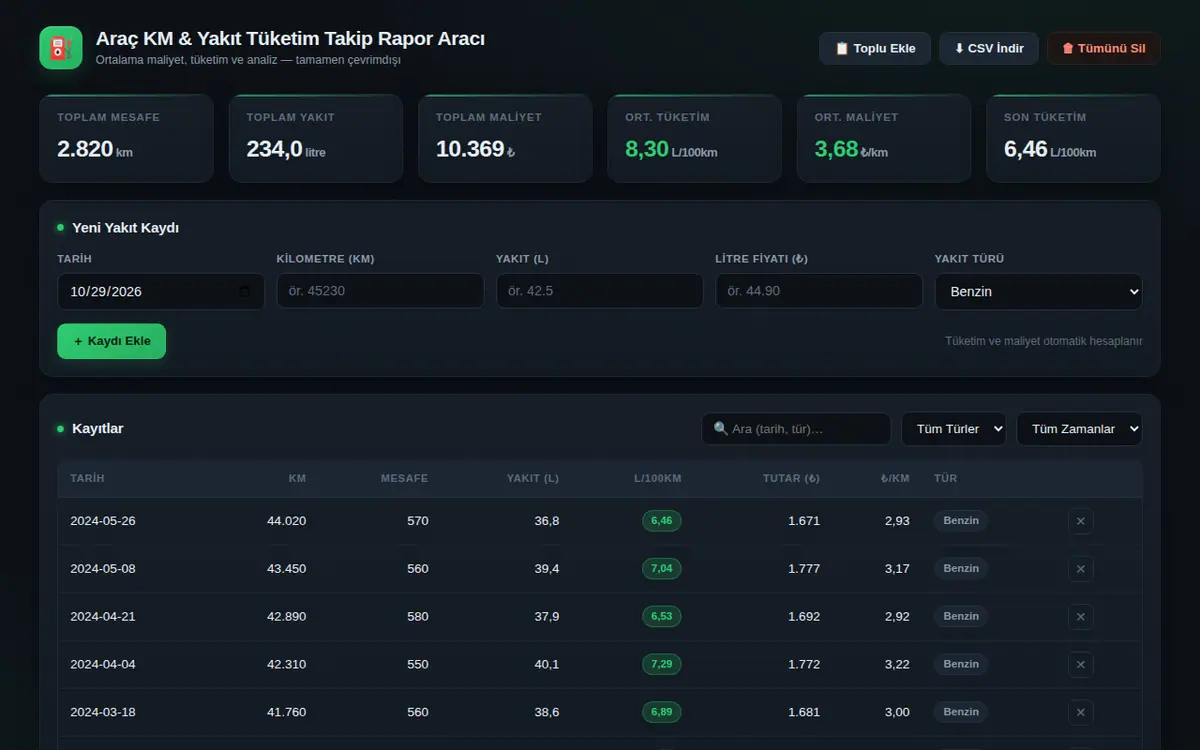Screen dimensions: 1200x750
Task: Click the 6,46 consumption badge in the table
Action: 662,521
